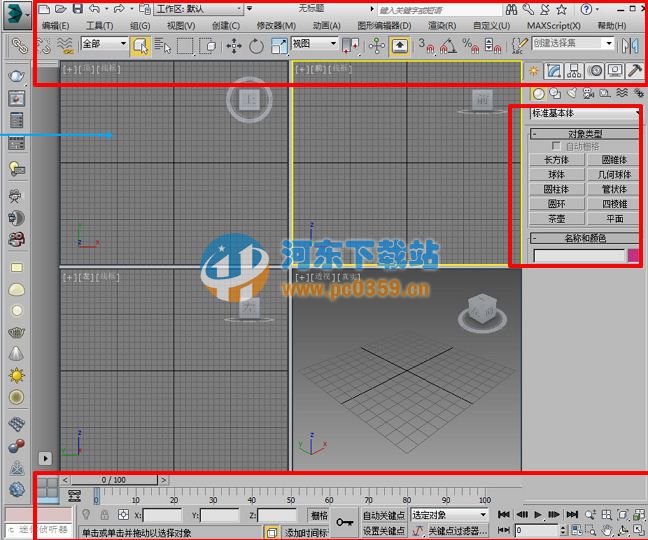This screenshot has height=540, width=648.
Task: Collapse the 名称和颜色 rollout
Action: (x=585, y=238)
